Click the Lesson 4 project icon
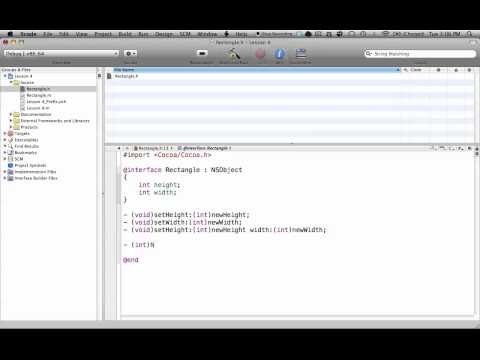Screen dimensions: 480x360 click(x=11, y=76)
